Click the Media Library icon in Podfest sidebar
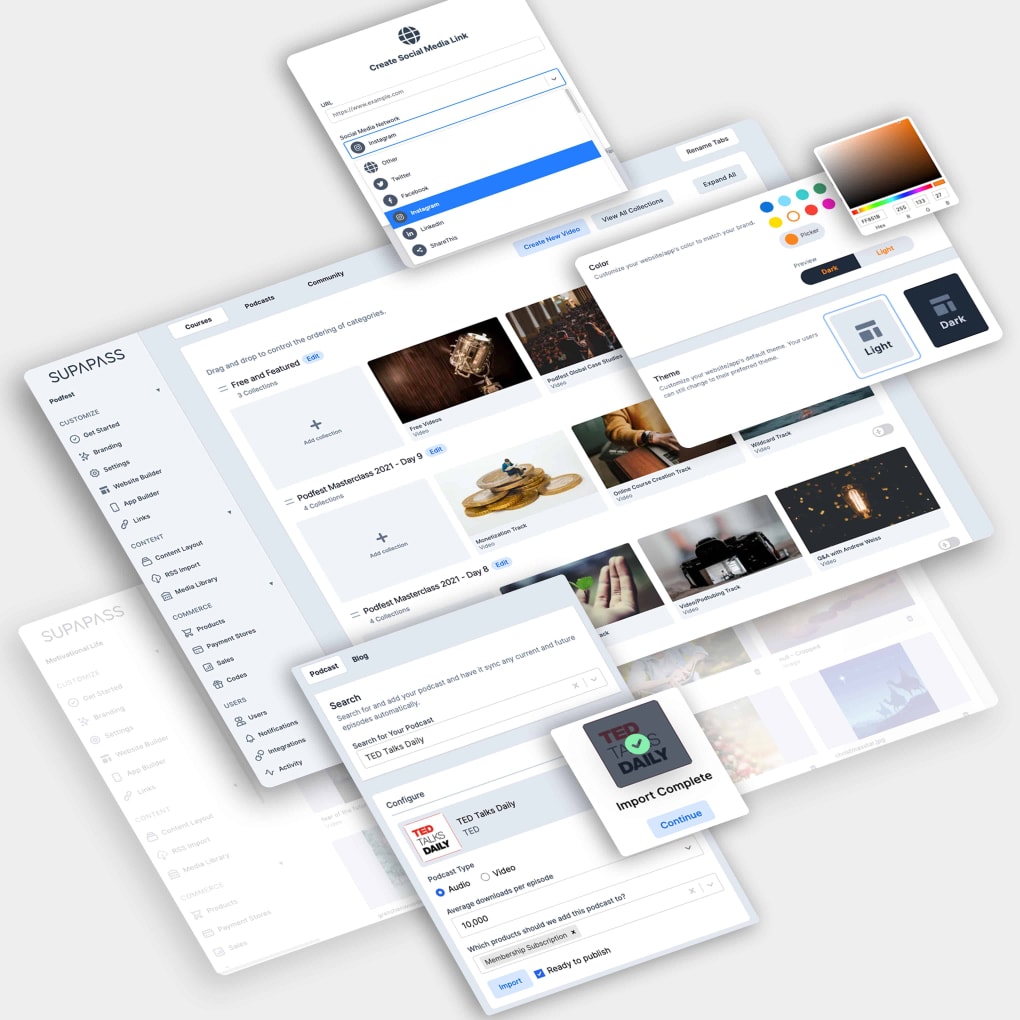Viewport: 1020px width, 1020px height. pos(167,595)
